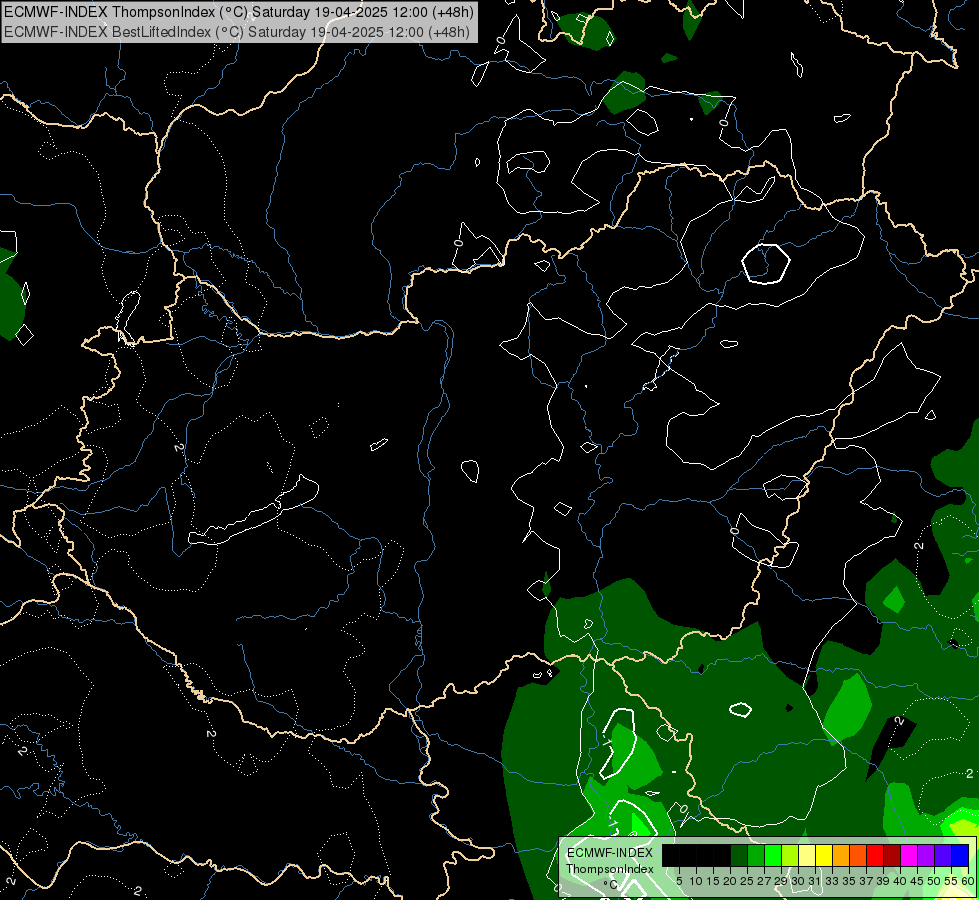Click the legend's °C unit label
Image resolution: width=979 pixels, height=900 pixels.
[x=611, y=884]
